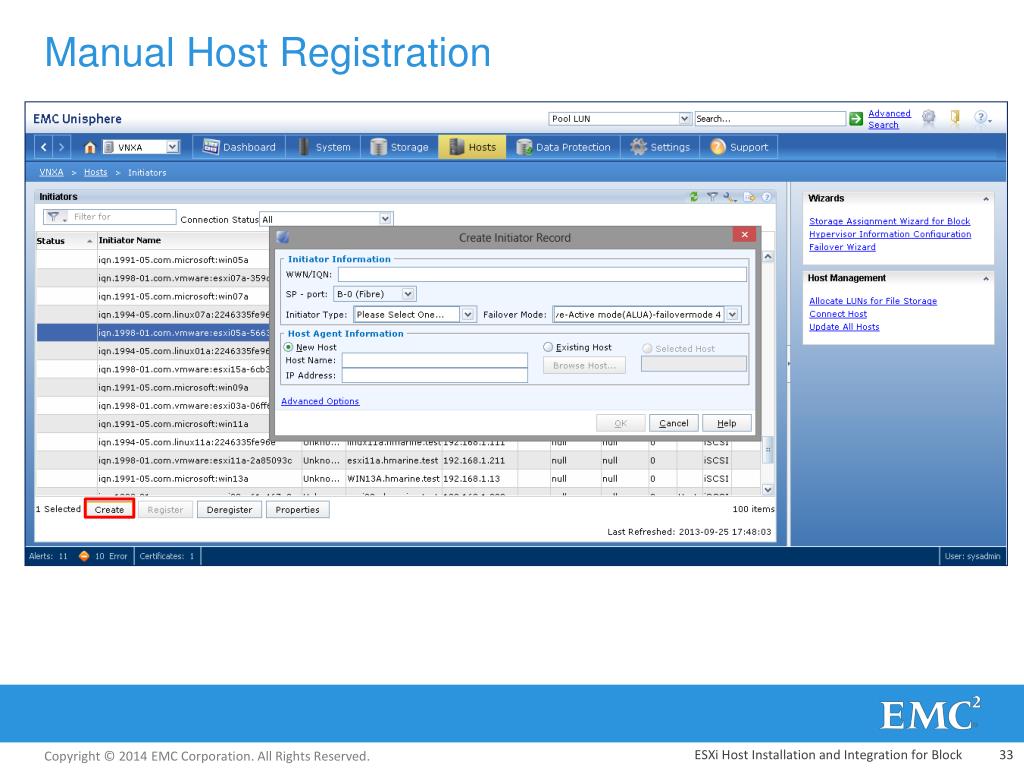The height and width of the screenshot is (768, 1024).
Task: Collapse the Host Management panel
Action: coord(986,278)
